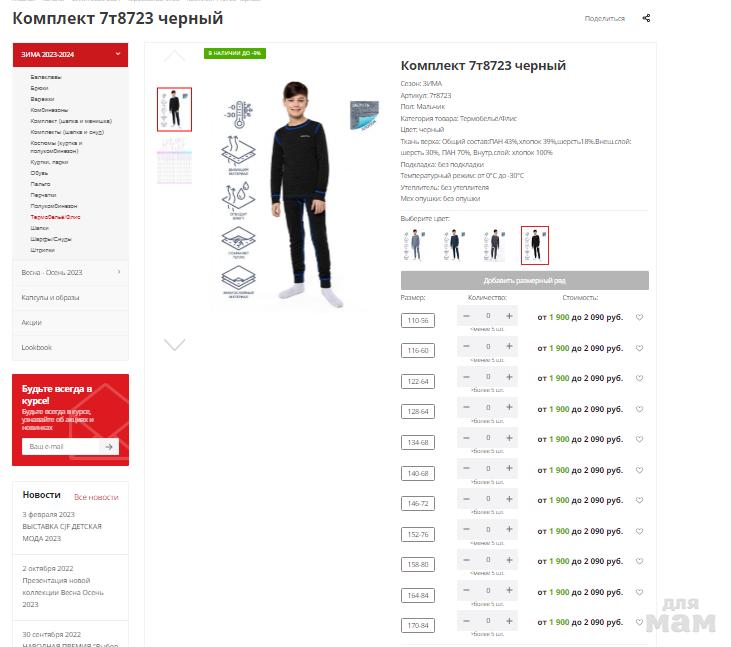Add size 110-56 to favorites heart

[x=640, y=317]
